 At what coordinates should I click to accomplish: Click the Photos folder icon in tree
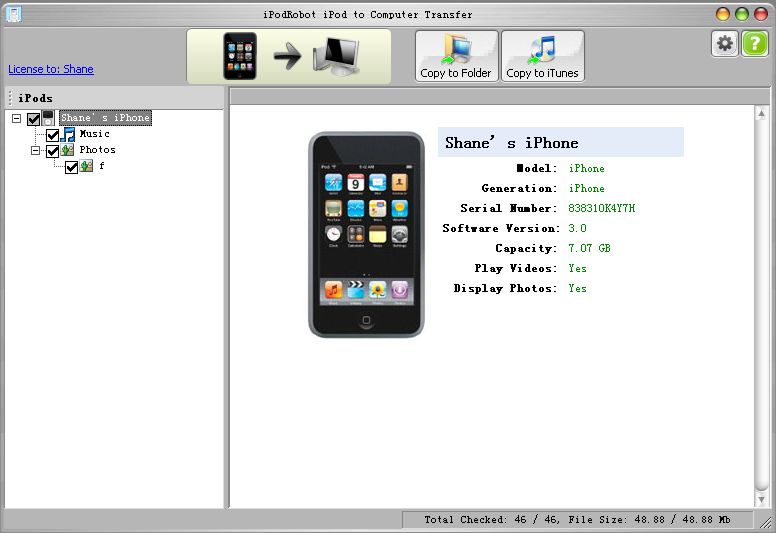pyautogui.click(x=67, y=150)
